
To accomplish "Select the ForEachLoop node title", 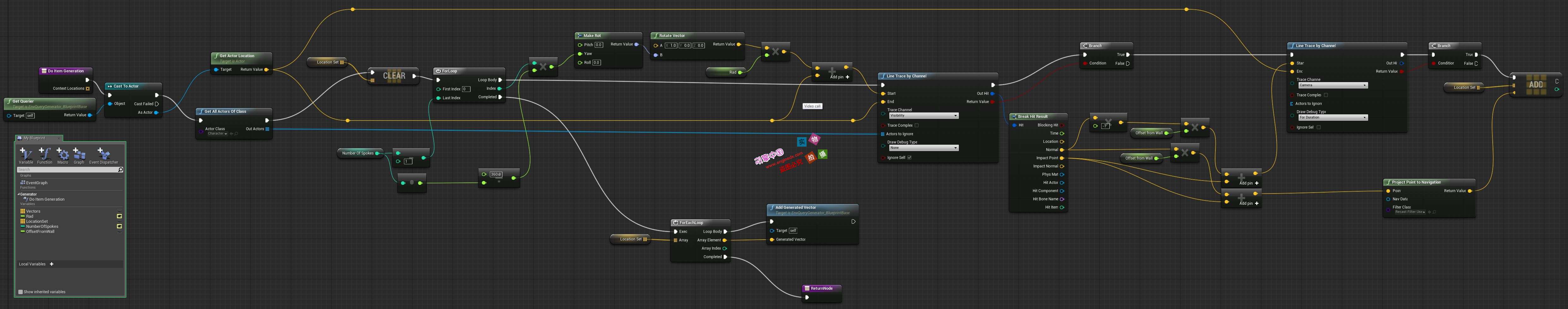I will (691, 223).
